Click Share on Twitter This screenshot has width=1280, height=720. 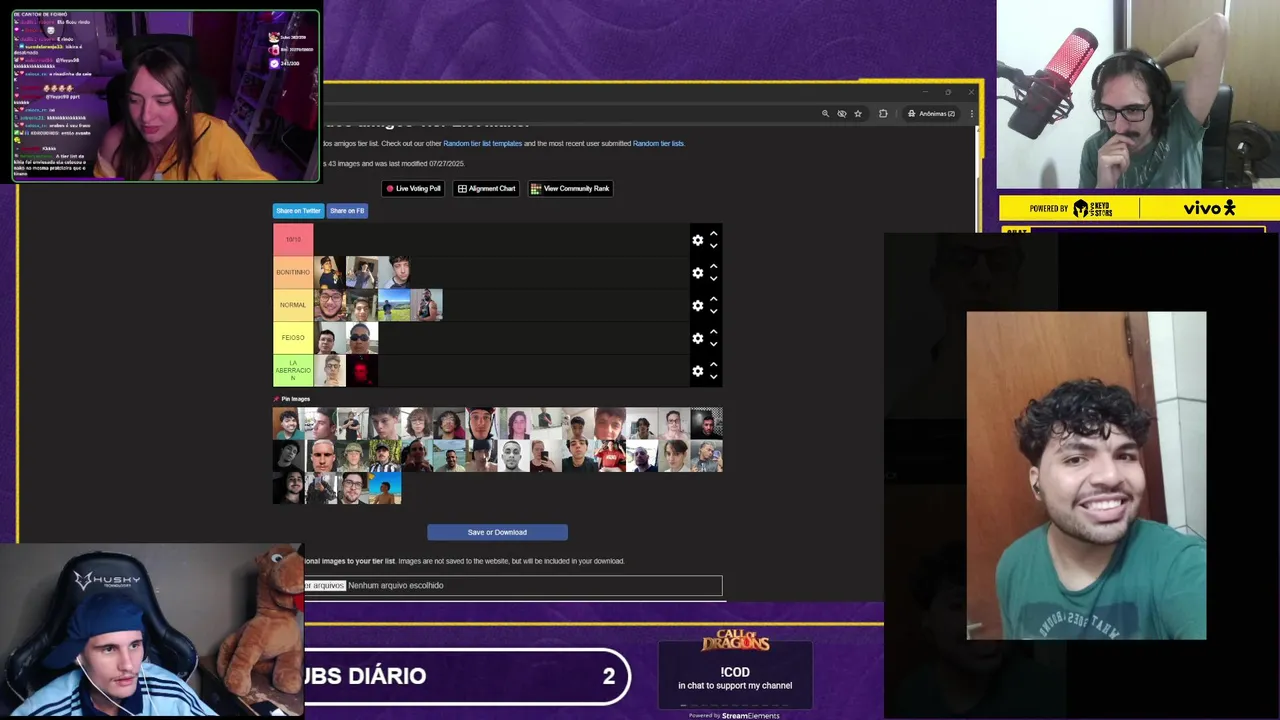click(298, 211)
